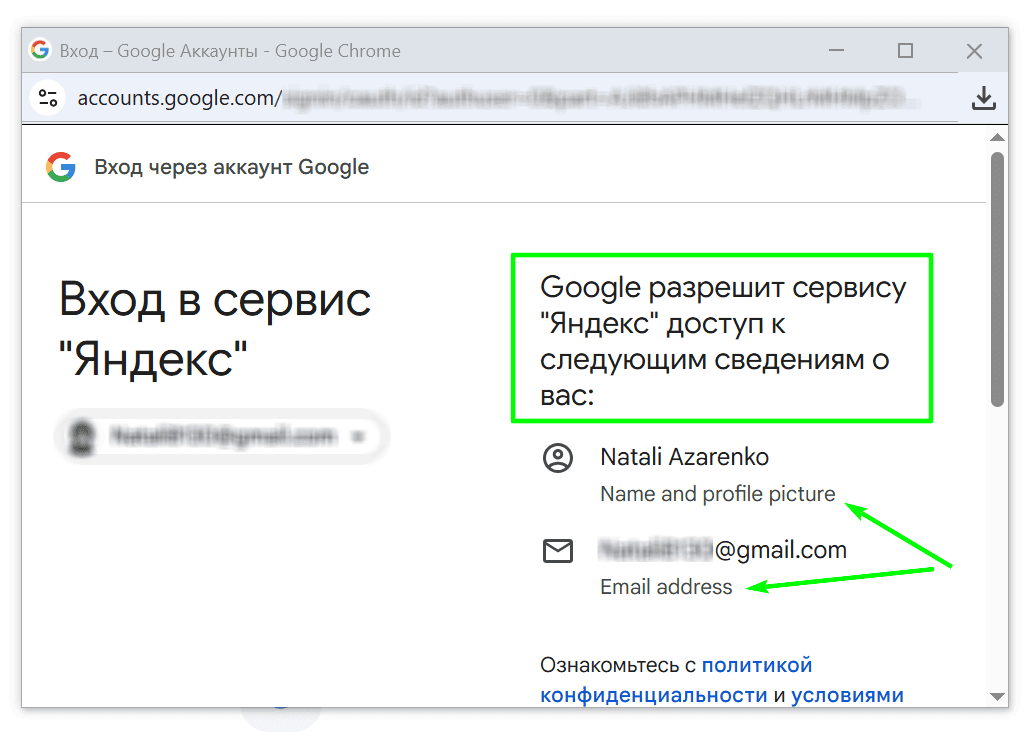
Task: Click the Google favicon in title bar
Action: click(x=40, y=50)
